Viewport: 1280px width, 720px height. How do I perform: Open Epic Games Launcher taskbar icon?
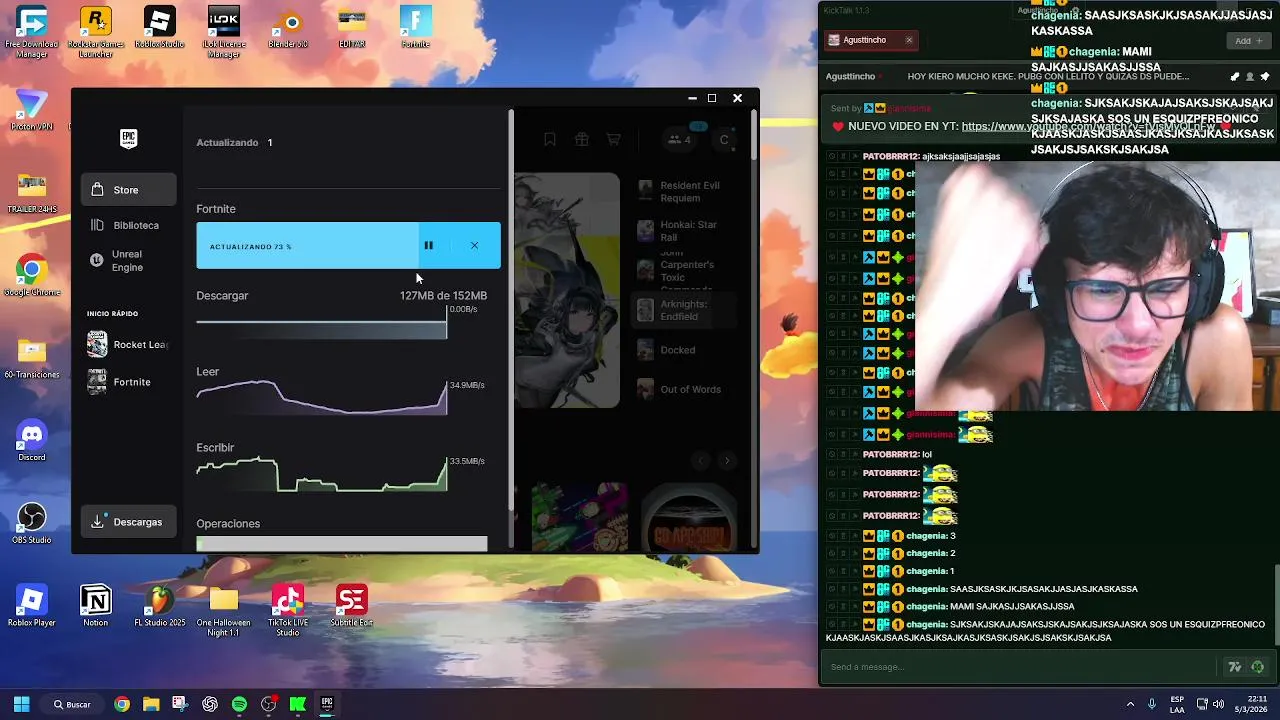[x=326, y=704]
